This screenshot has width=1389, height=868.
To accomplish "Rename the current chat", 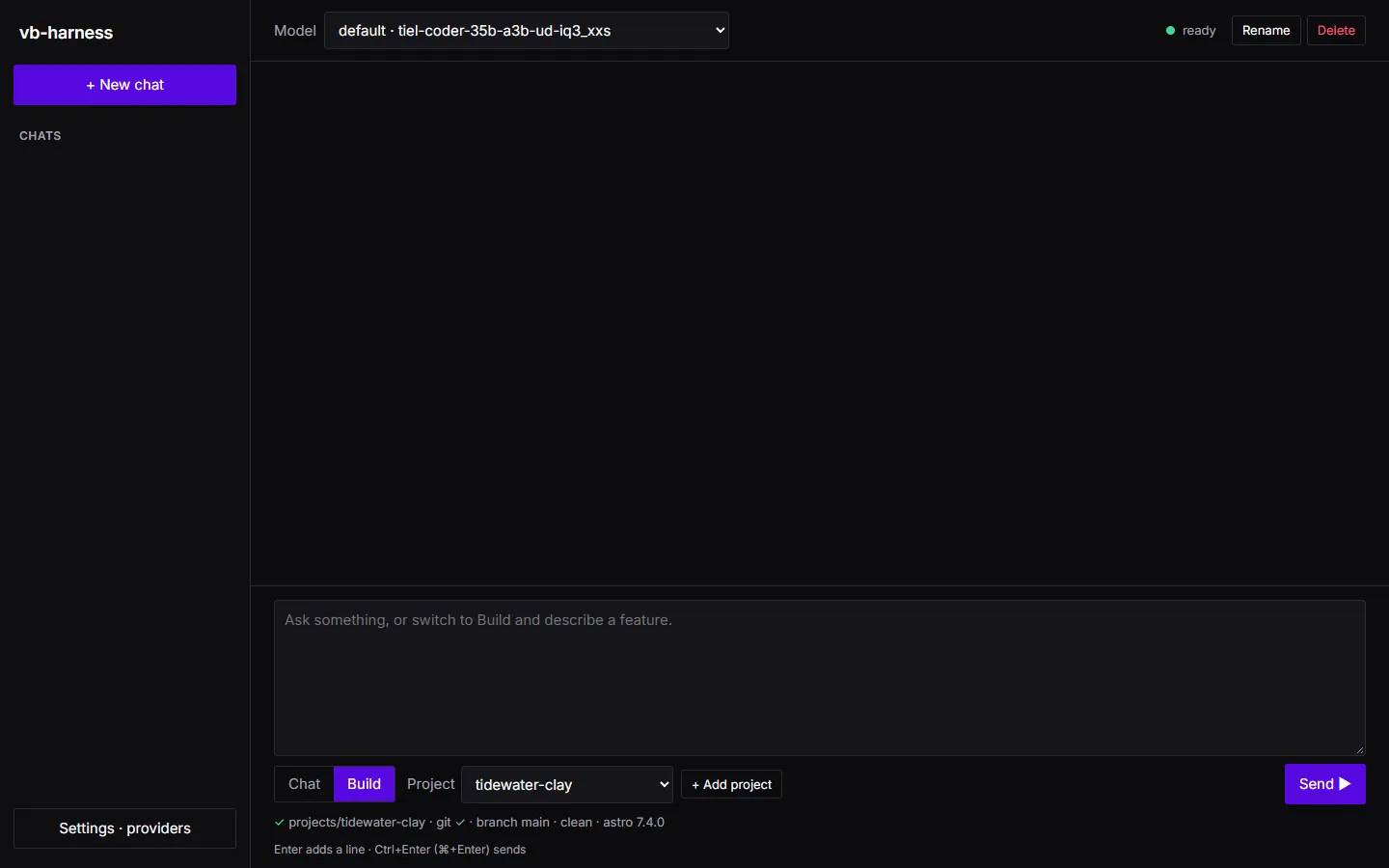I will coord(1266,31).
